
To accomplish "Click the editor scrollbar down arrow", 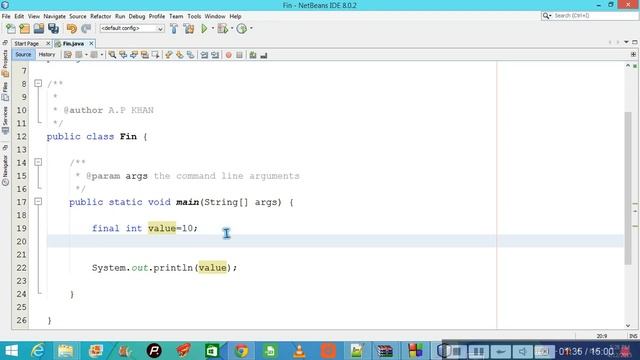I will pos(628,325).
